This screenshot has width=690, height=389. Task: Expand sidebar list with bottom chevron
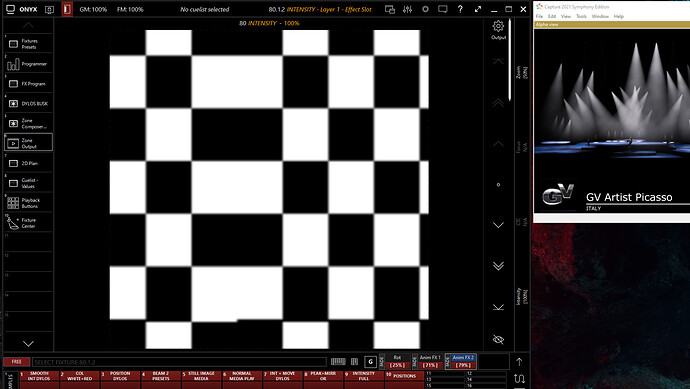[x=28, y=343]
